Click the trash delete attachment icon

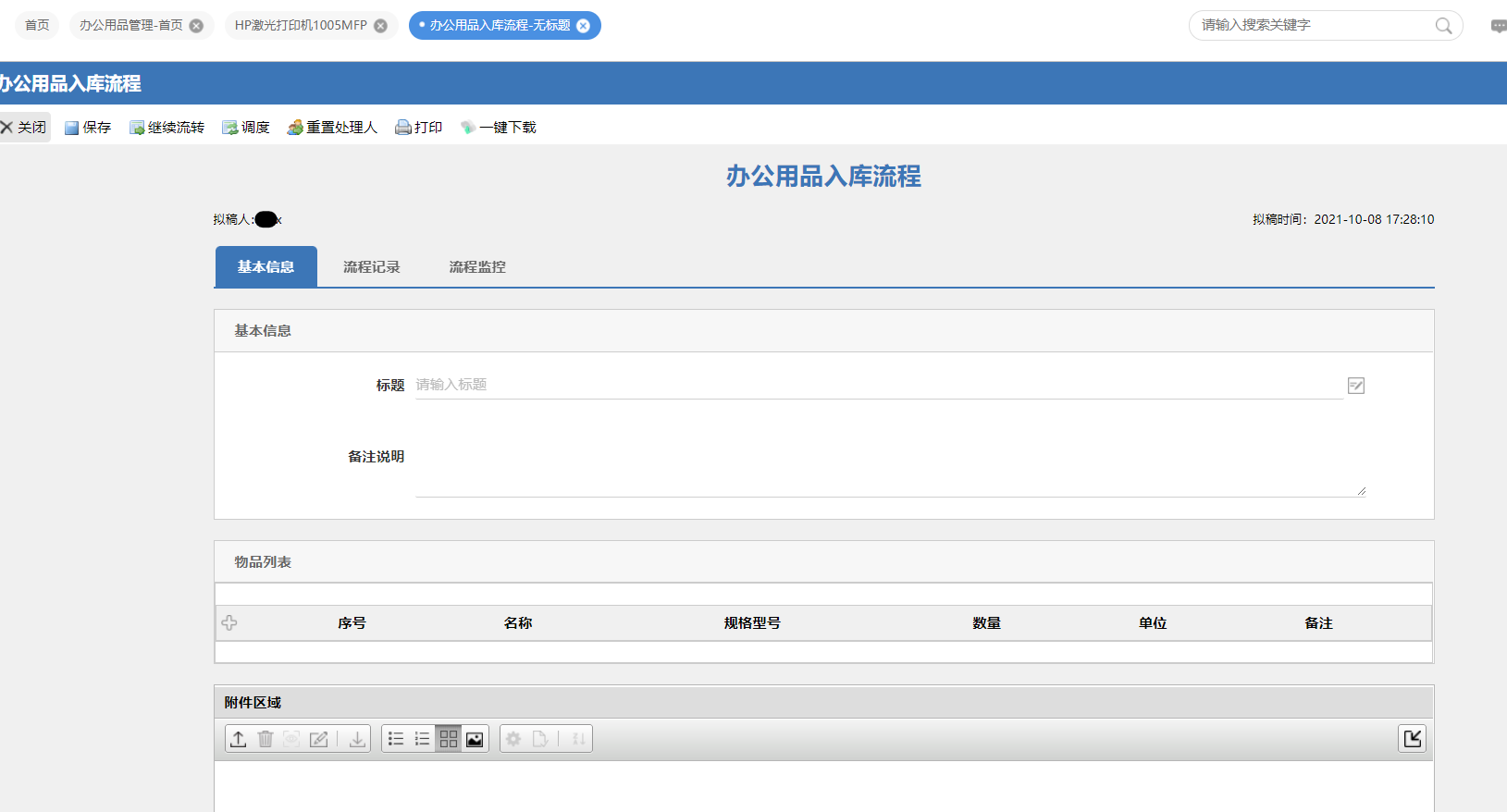point(266,739)
